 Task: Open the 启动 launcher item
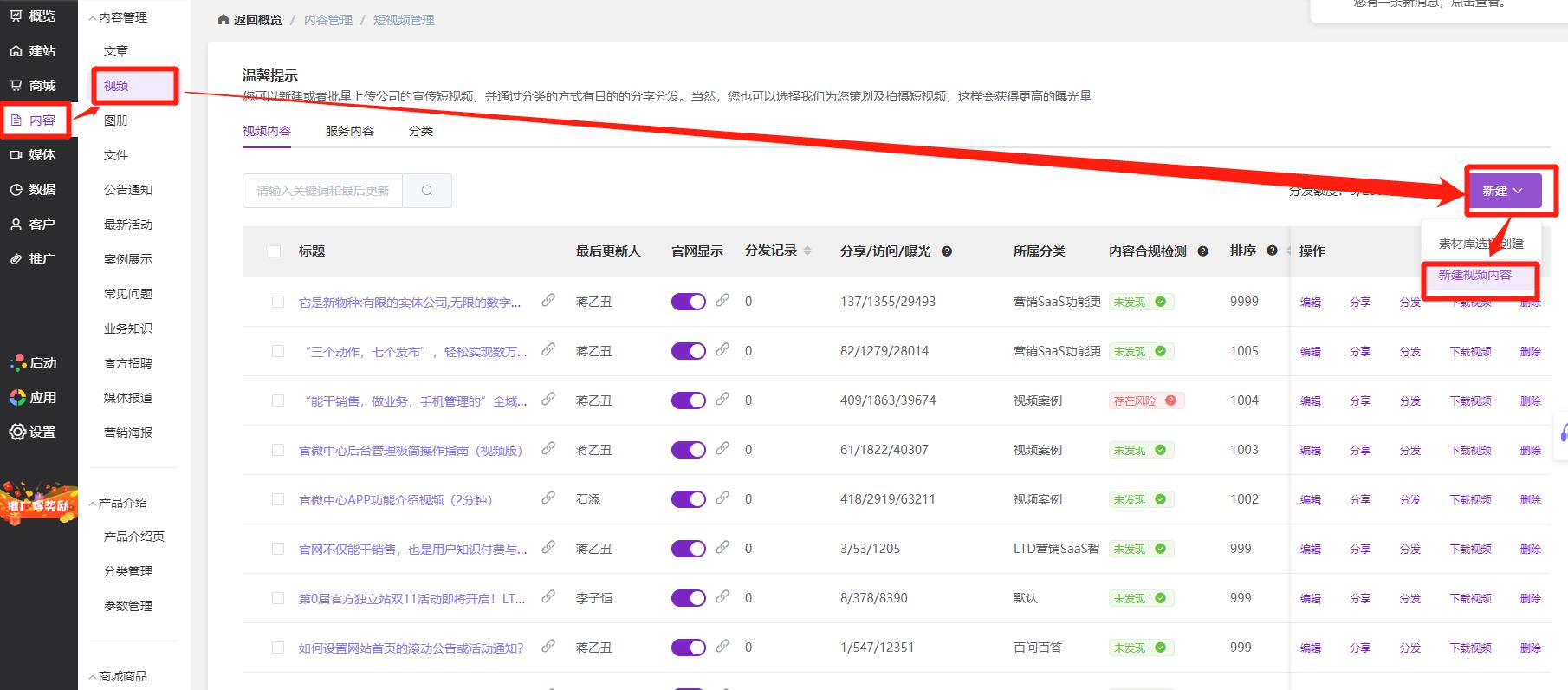(x=33, y=362)
